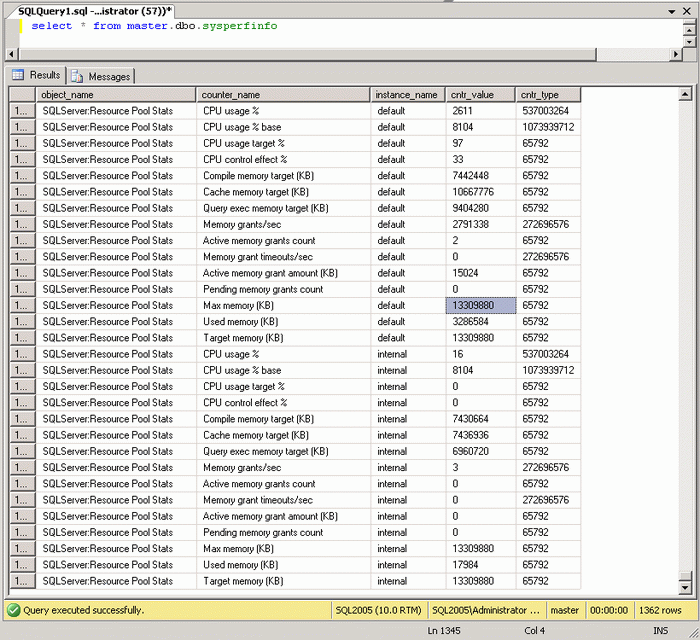Close the SQLQuery1.sql query window
This screenshot has width=700, height=640.
687,11
